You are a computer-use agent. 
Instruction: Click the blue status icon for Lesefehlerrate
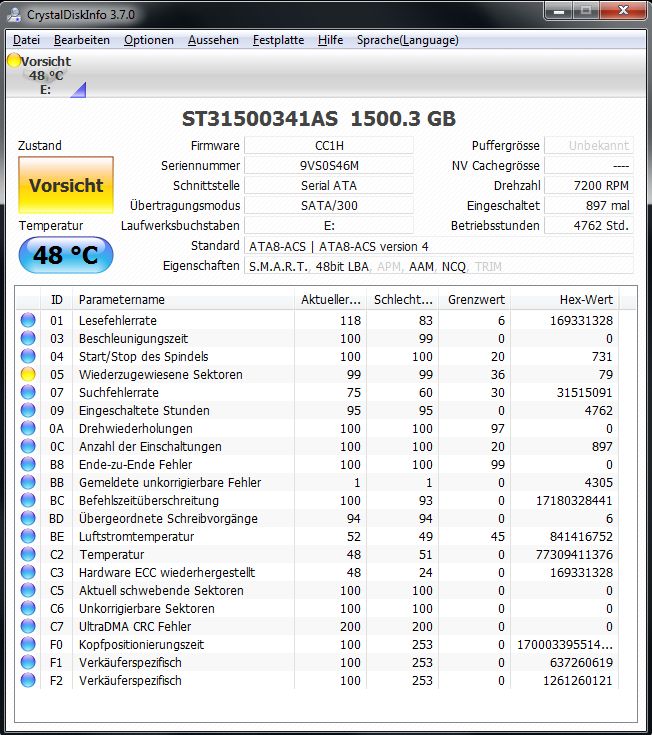[x=28, y=320]
